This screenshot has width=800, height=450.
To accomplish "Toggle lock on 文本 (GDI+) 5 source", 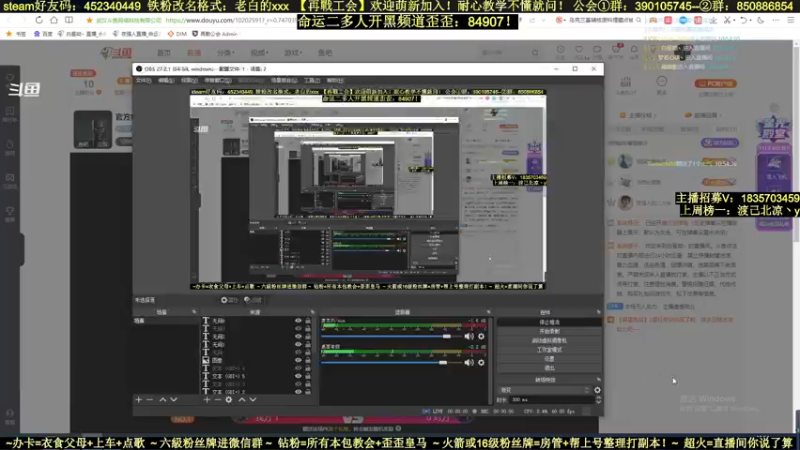I will tap(308, 376).
